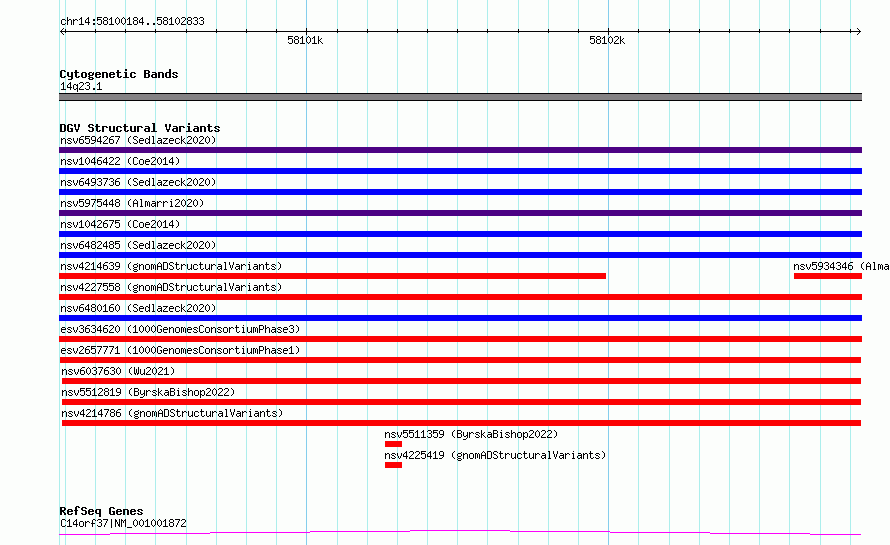Screen dimensions: 890x545
Task: Click the nsv6037630 (Wu2021) label
Action: [x=118, y=371]
